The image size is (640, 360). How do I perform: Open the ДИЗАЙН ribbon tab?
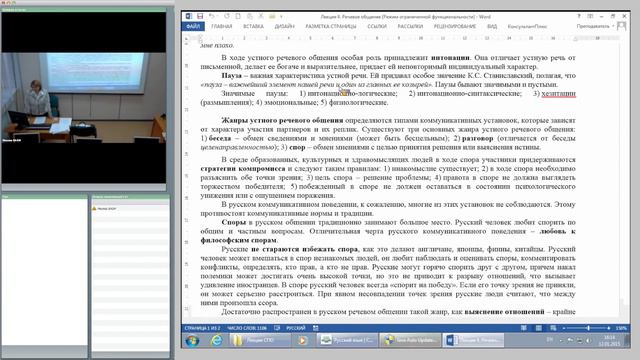tap(284, 27)
